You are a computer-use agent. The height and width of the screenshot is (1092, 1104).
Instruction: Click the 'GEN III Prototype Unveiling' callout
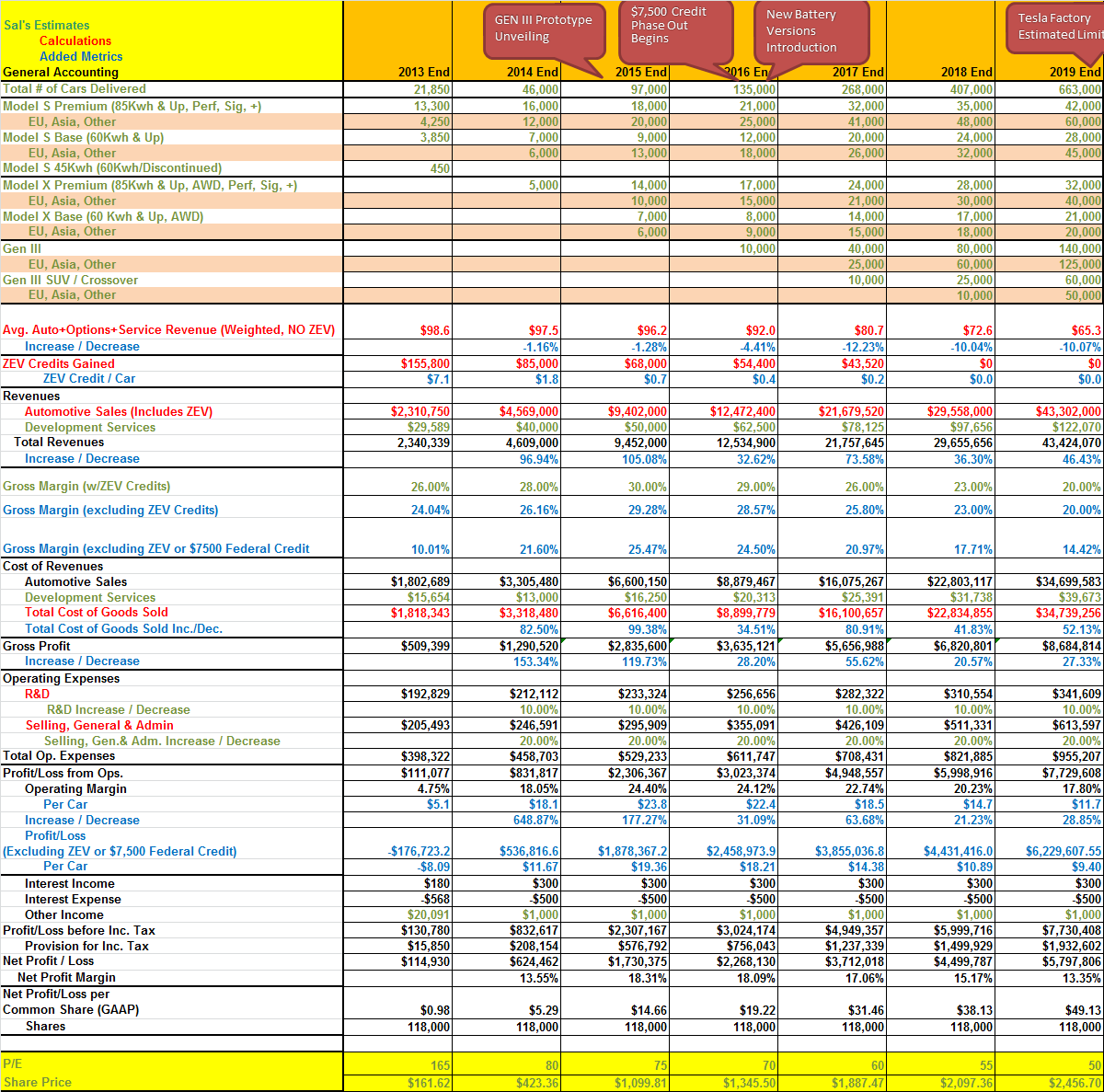coord(545,30)
